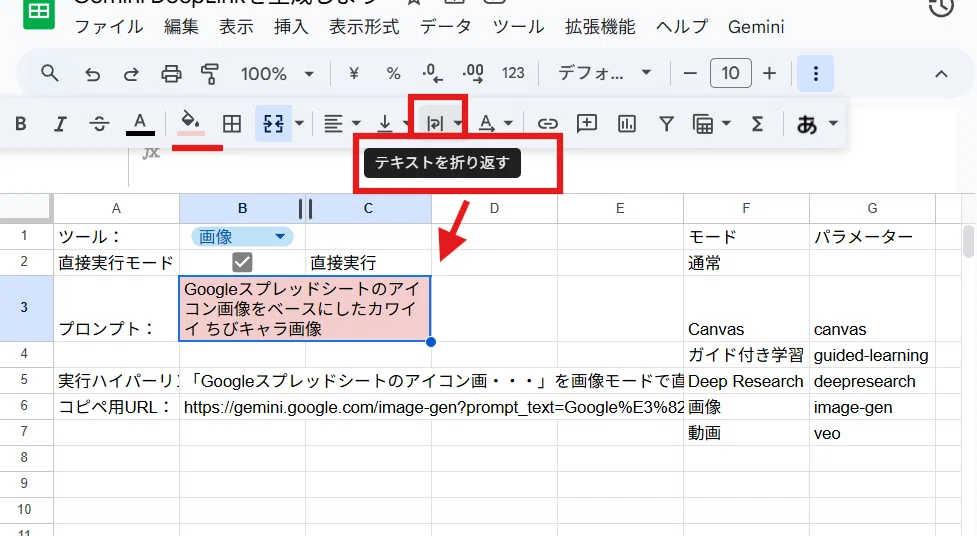977x536 pixels.
Task: Format as yen currency
Action: pos(354,74)
